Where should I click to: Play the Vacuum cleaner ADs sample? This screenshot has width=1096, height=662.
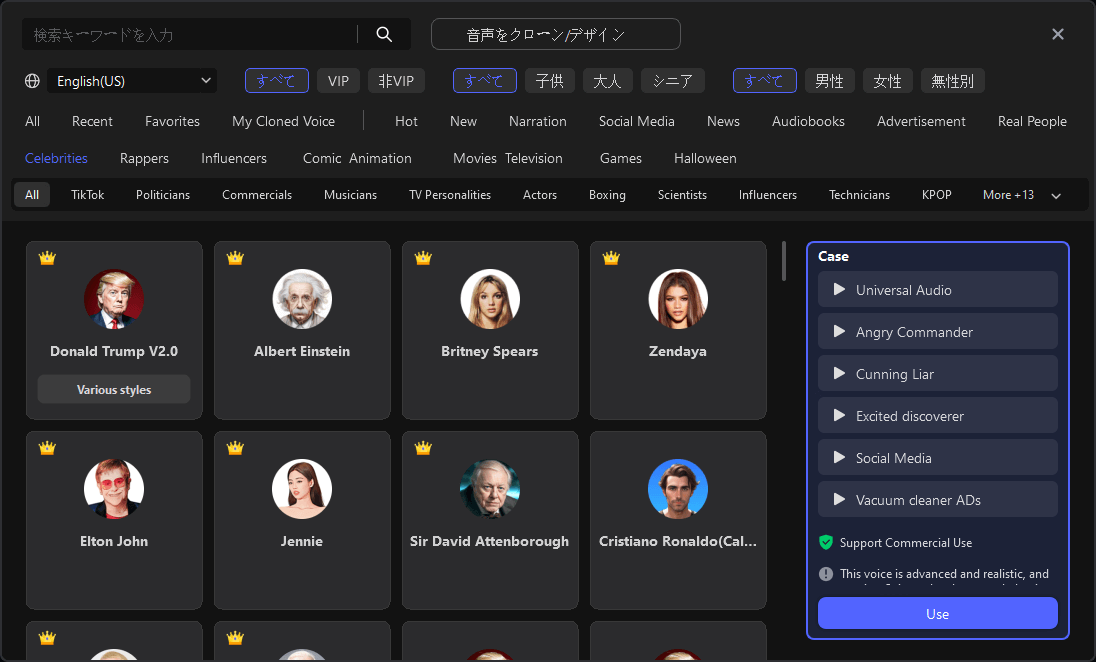click(839, 499)
